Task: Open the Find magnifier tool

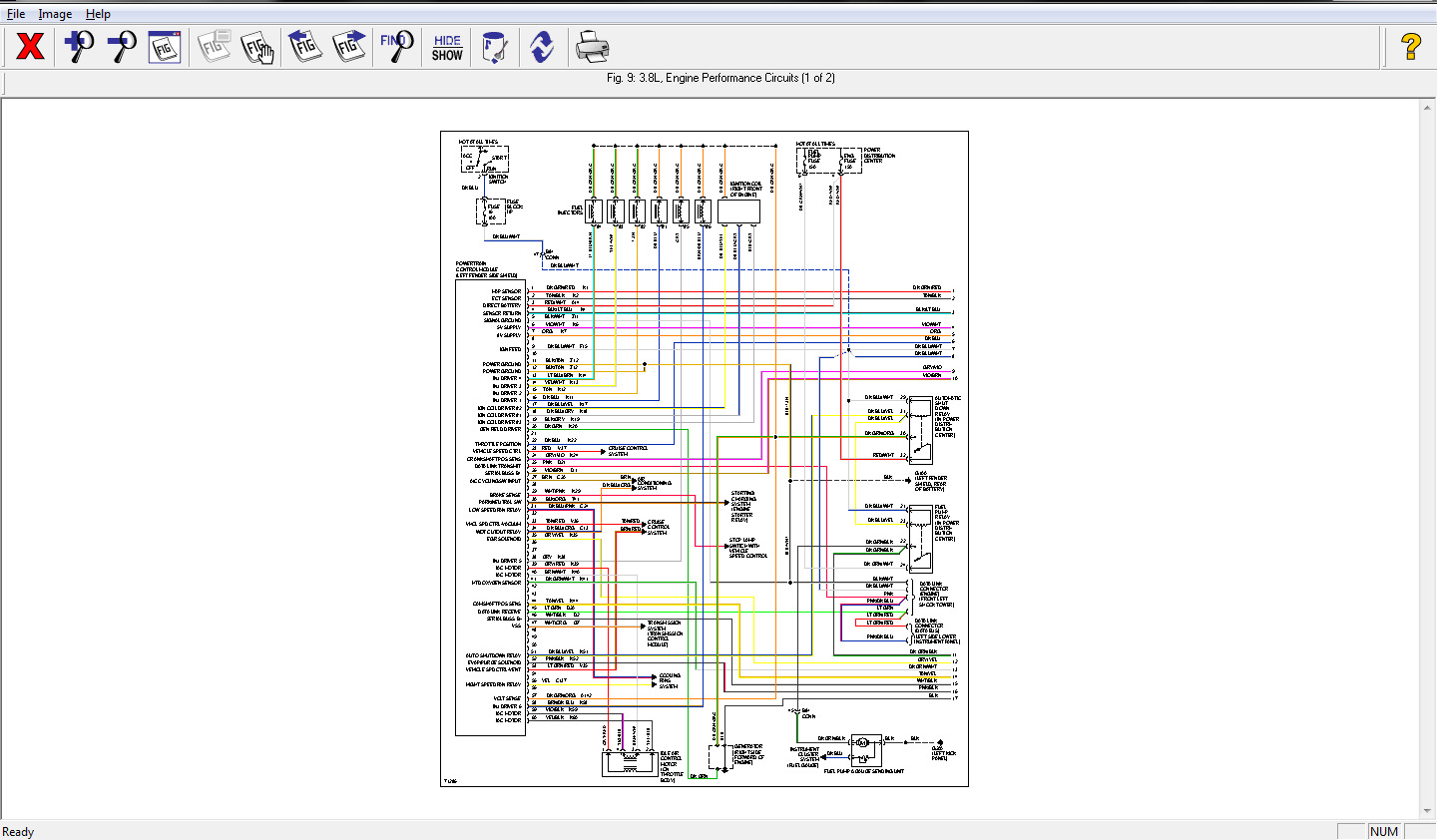Action: pos(396,46)
